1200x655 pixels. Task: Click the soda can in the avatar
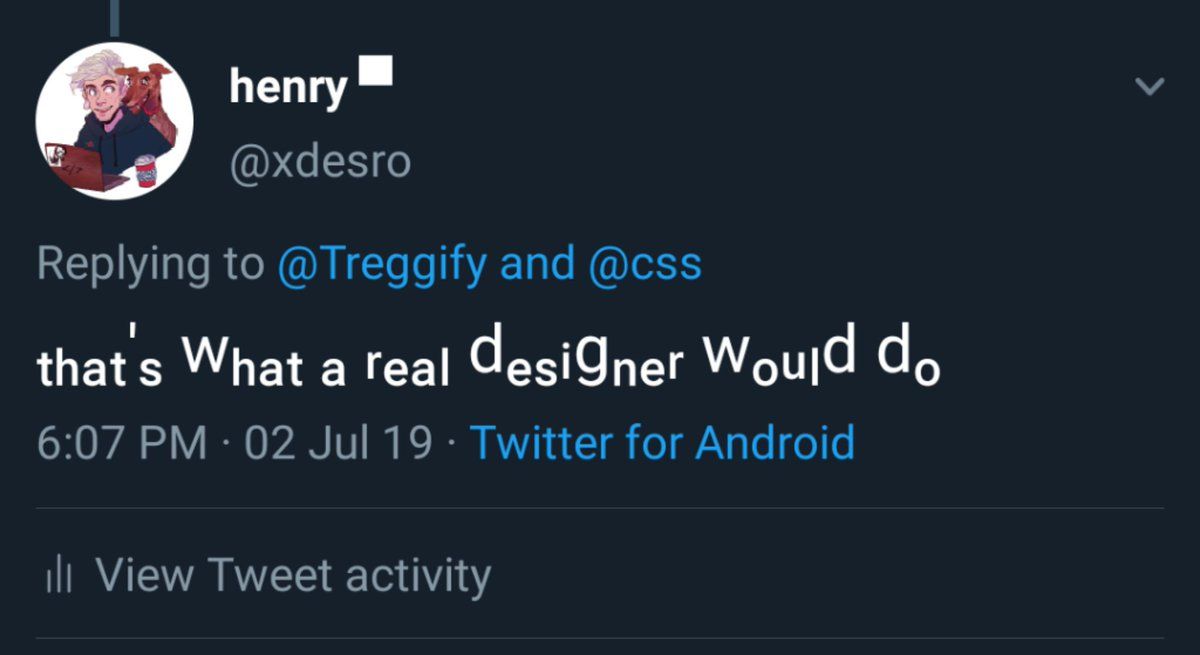click(146, 172)
